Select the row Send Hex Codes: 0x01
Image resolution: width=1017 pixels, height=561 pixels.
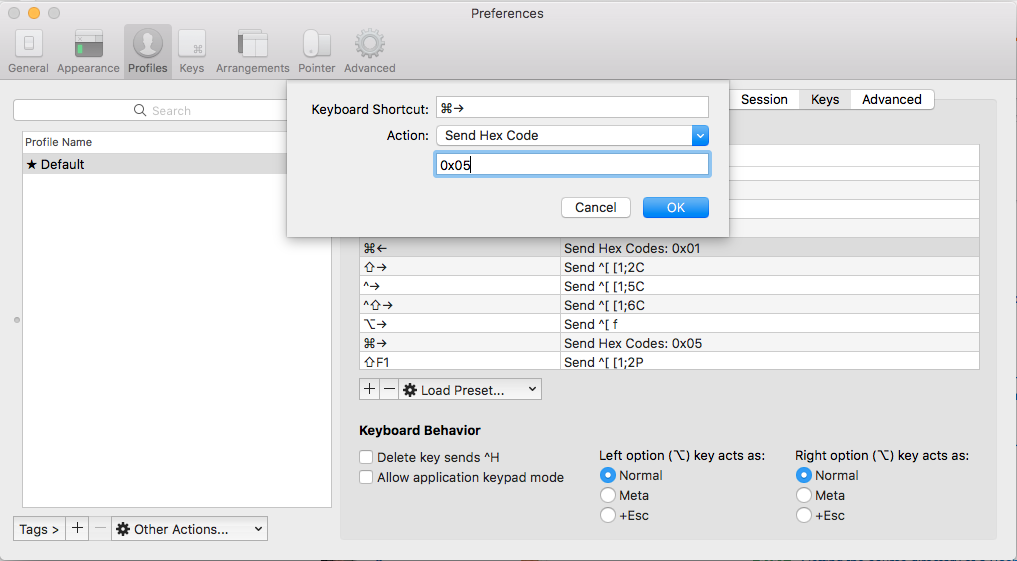click(x=669, y=248)
